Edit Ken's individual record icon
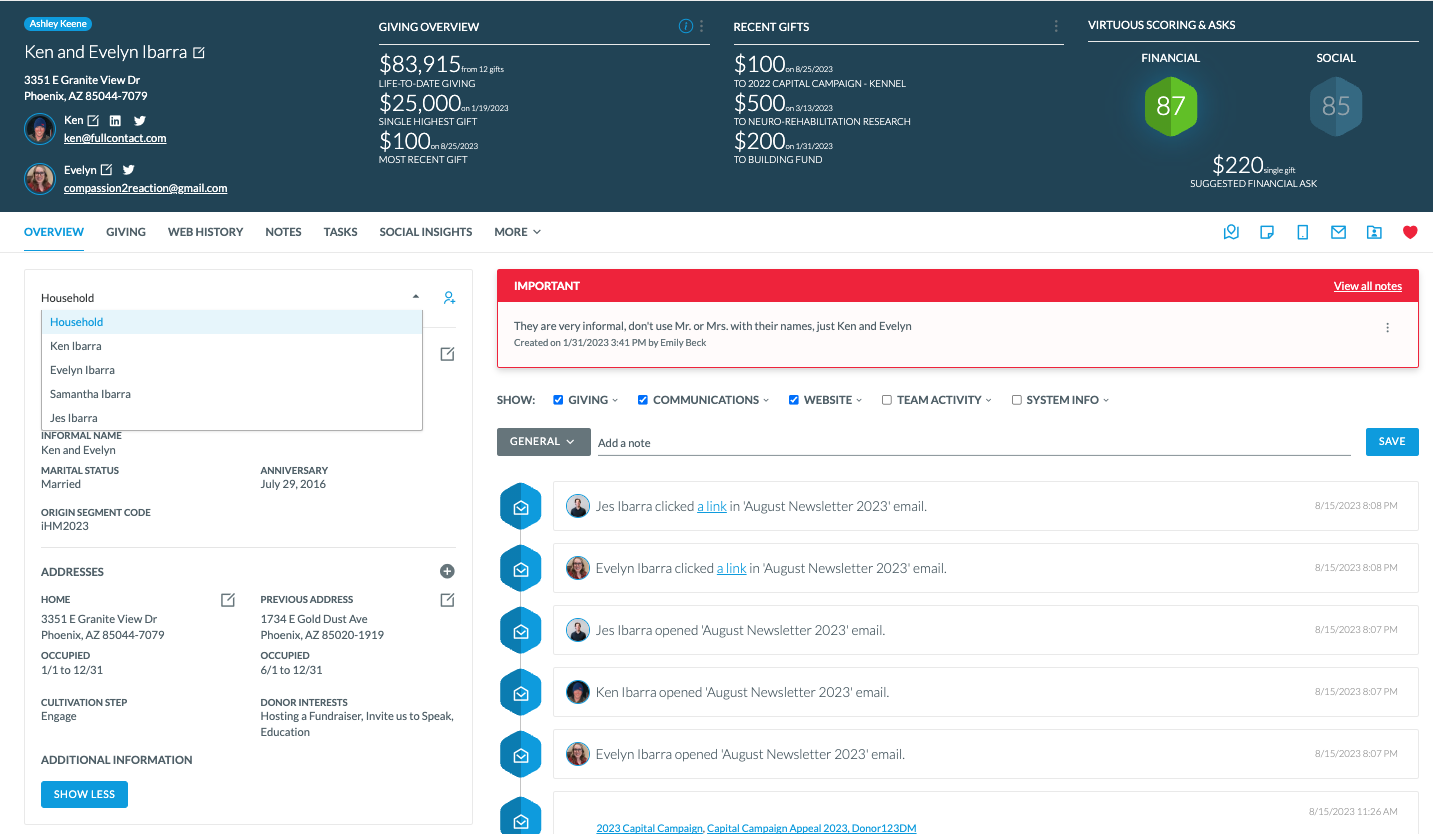The width and height of the screenshot is (1433, 834). pos(93,120)
